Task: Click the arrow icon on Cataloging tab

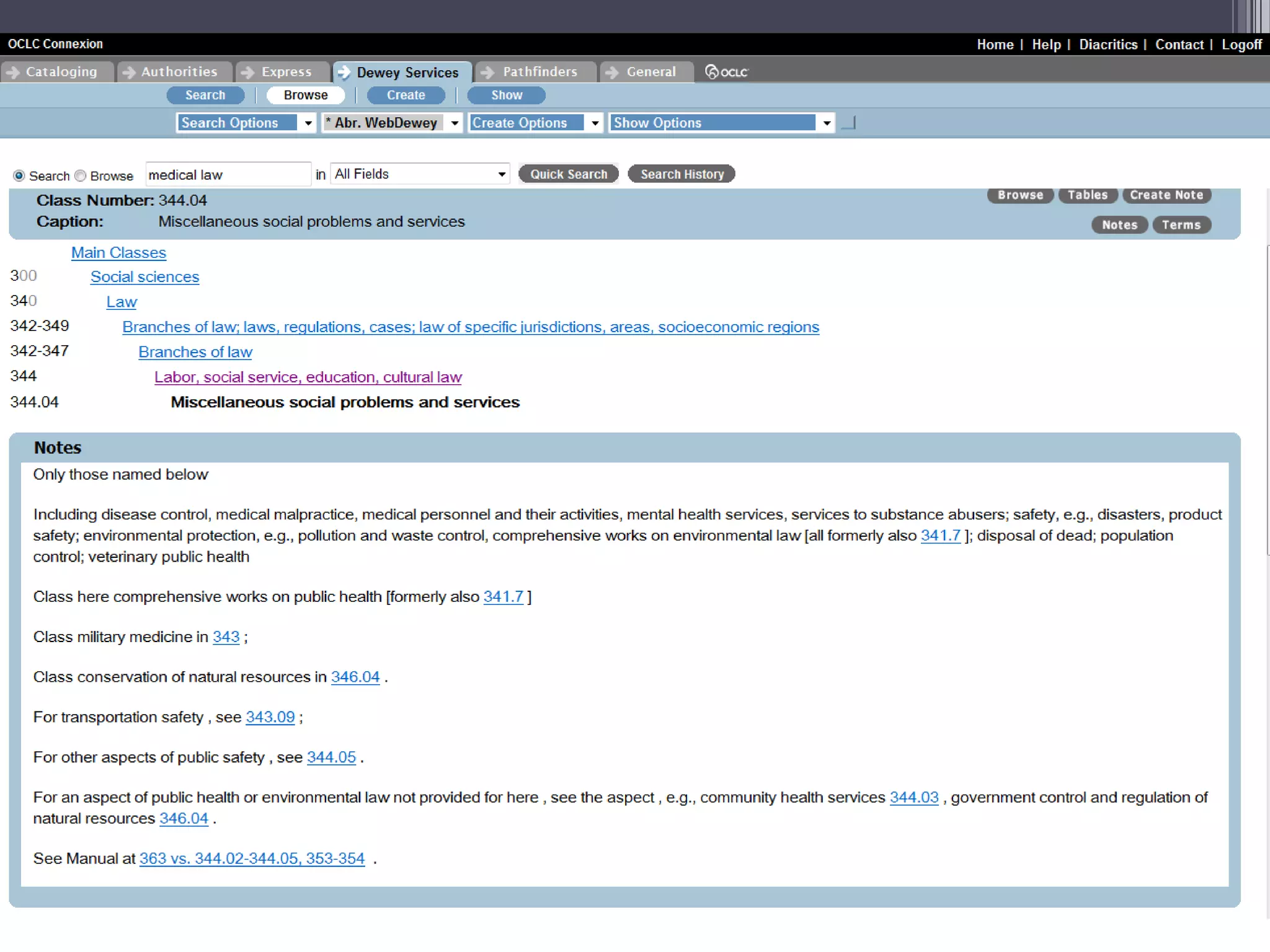Action: tap(12, 72)
